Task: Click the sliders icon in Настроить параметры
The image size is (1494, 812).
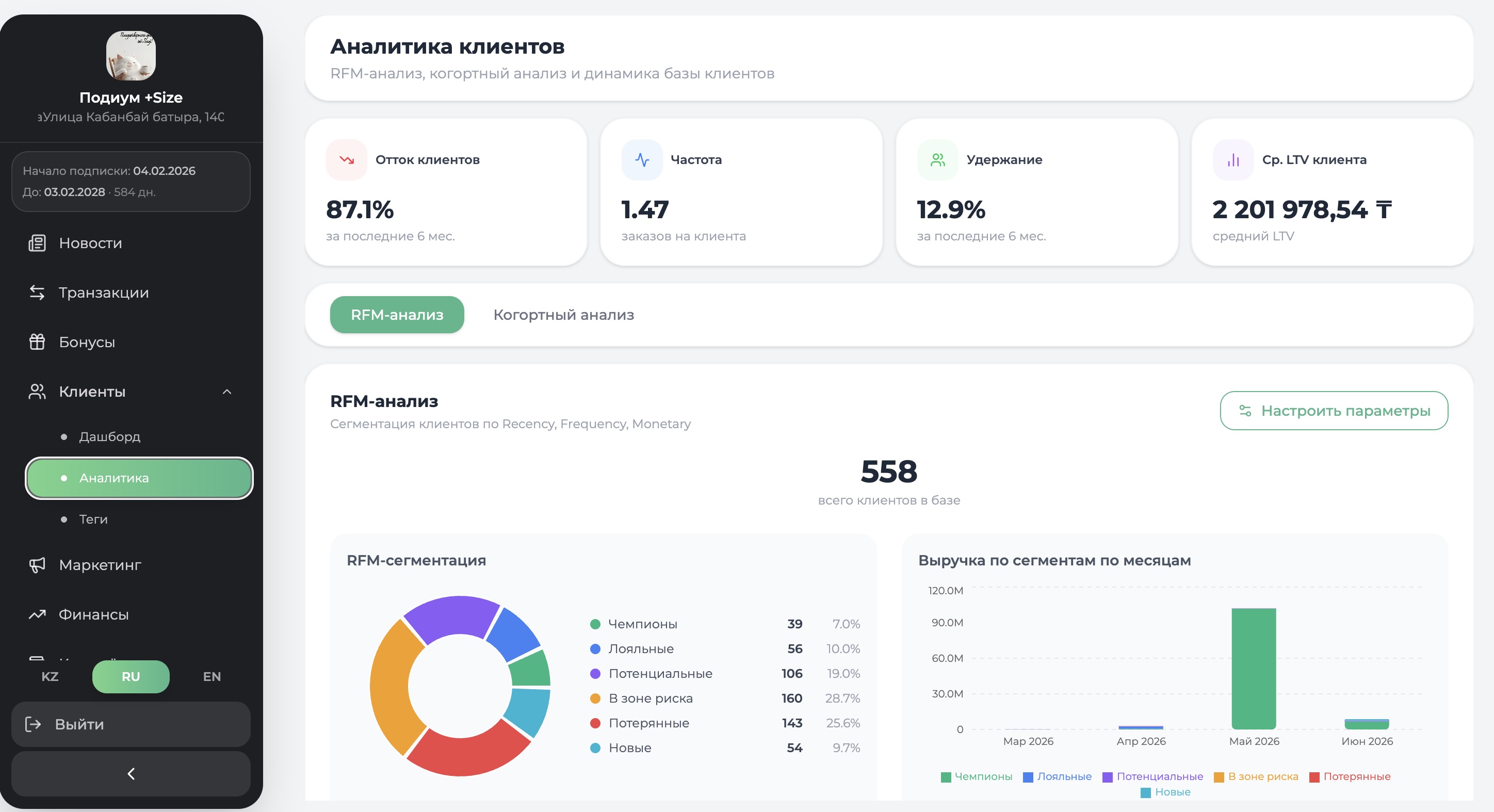Action: 1245,411
